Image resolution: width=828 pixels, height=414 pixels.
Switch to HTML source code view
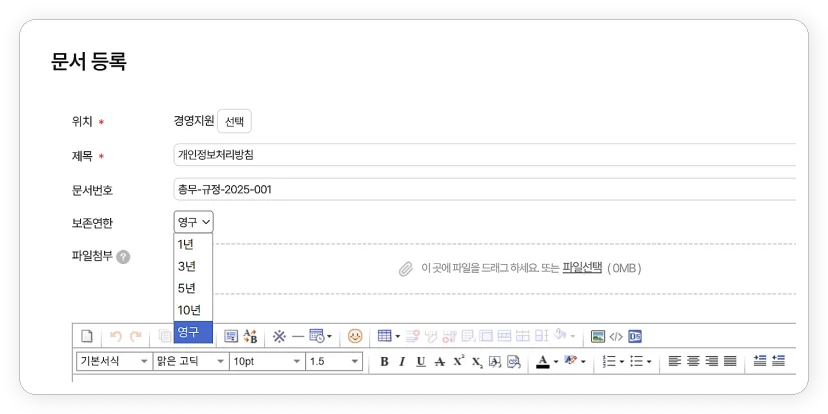(x=616, y=336)
